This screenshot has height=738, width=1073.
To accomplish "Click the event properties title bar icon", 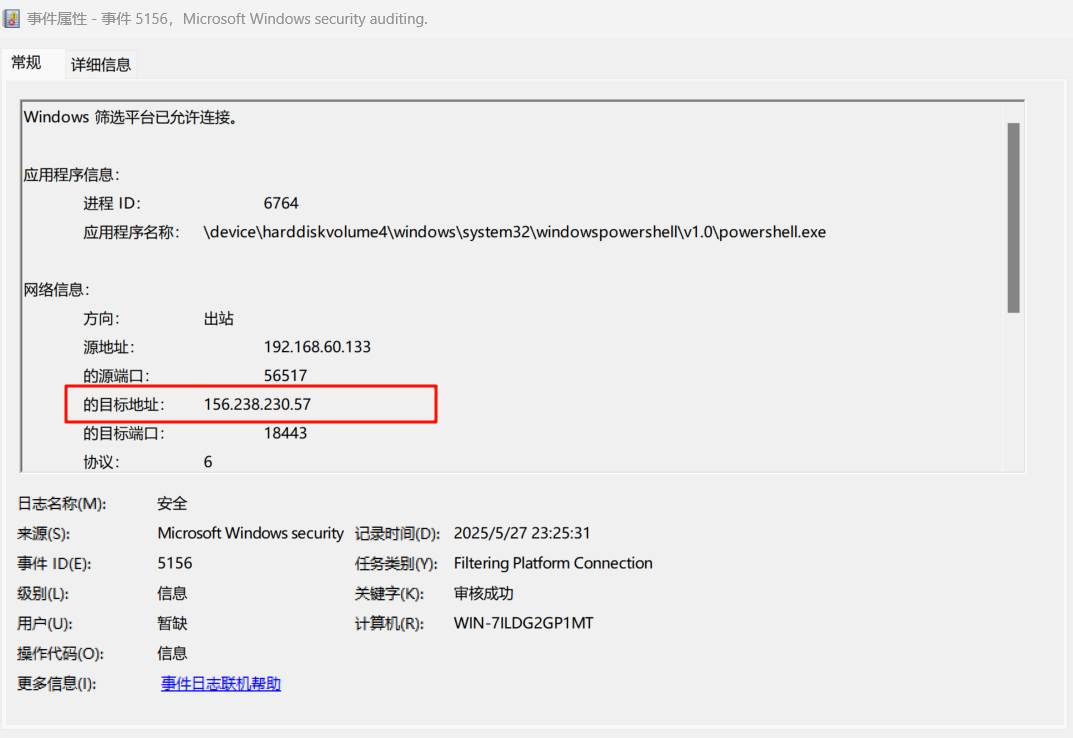I will [x=12, y=19].
